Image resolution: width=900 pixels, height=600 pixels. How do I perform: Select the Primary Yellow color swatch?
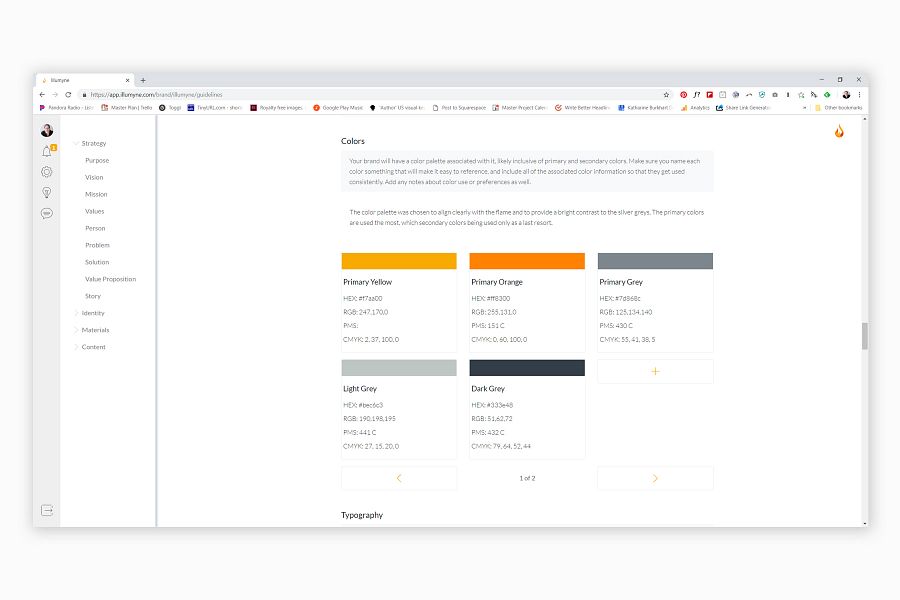pyautogui.click(x=399, y=261)
